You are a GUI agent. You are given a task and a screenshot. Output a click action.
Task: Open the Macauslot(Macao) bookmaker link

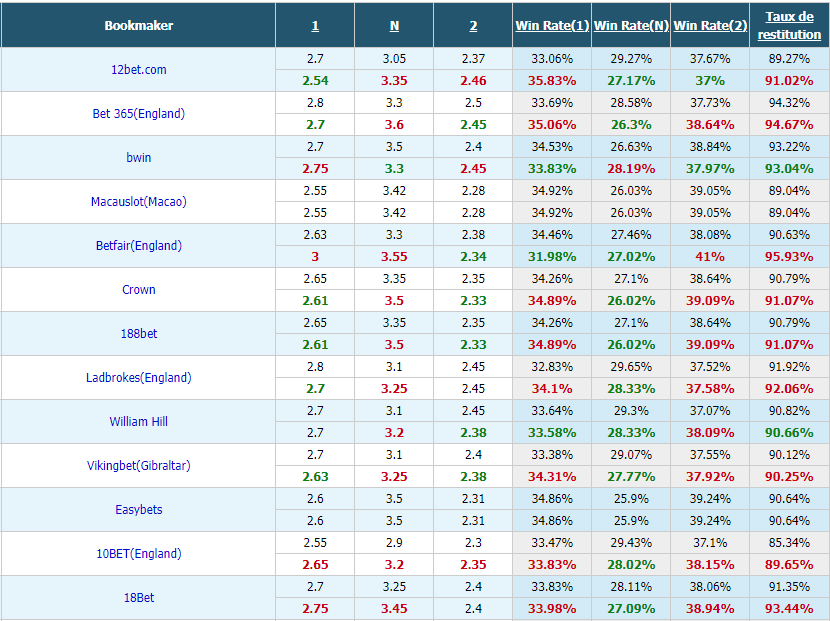pos(139,202)
